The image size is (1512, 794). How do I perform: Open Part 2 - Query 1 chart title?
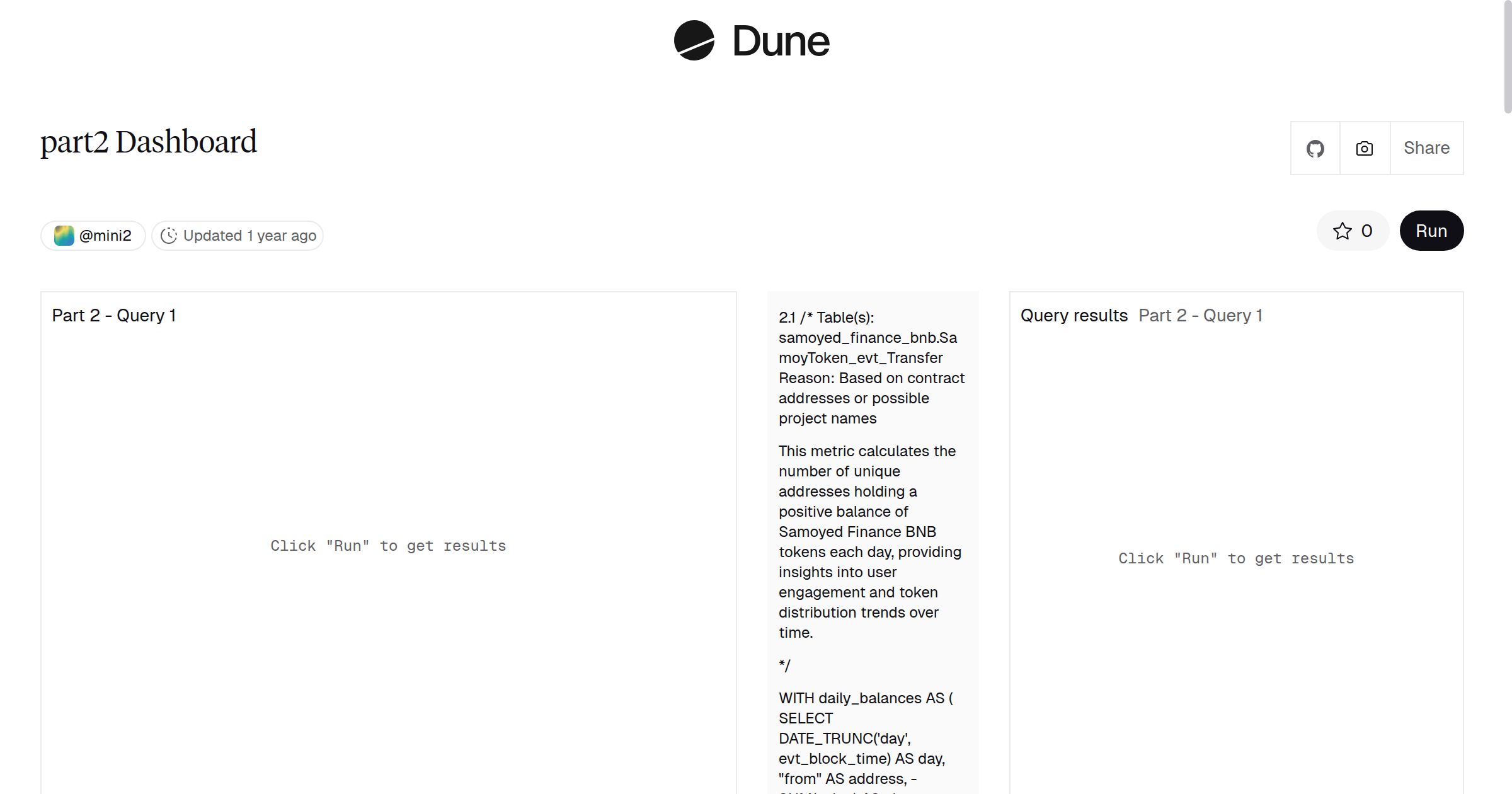113,316
